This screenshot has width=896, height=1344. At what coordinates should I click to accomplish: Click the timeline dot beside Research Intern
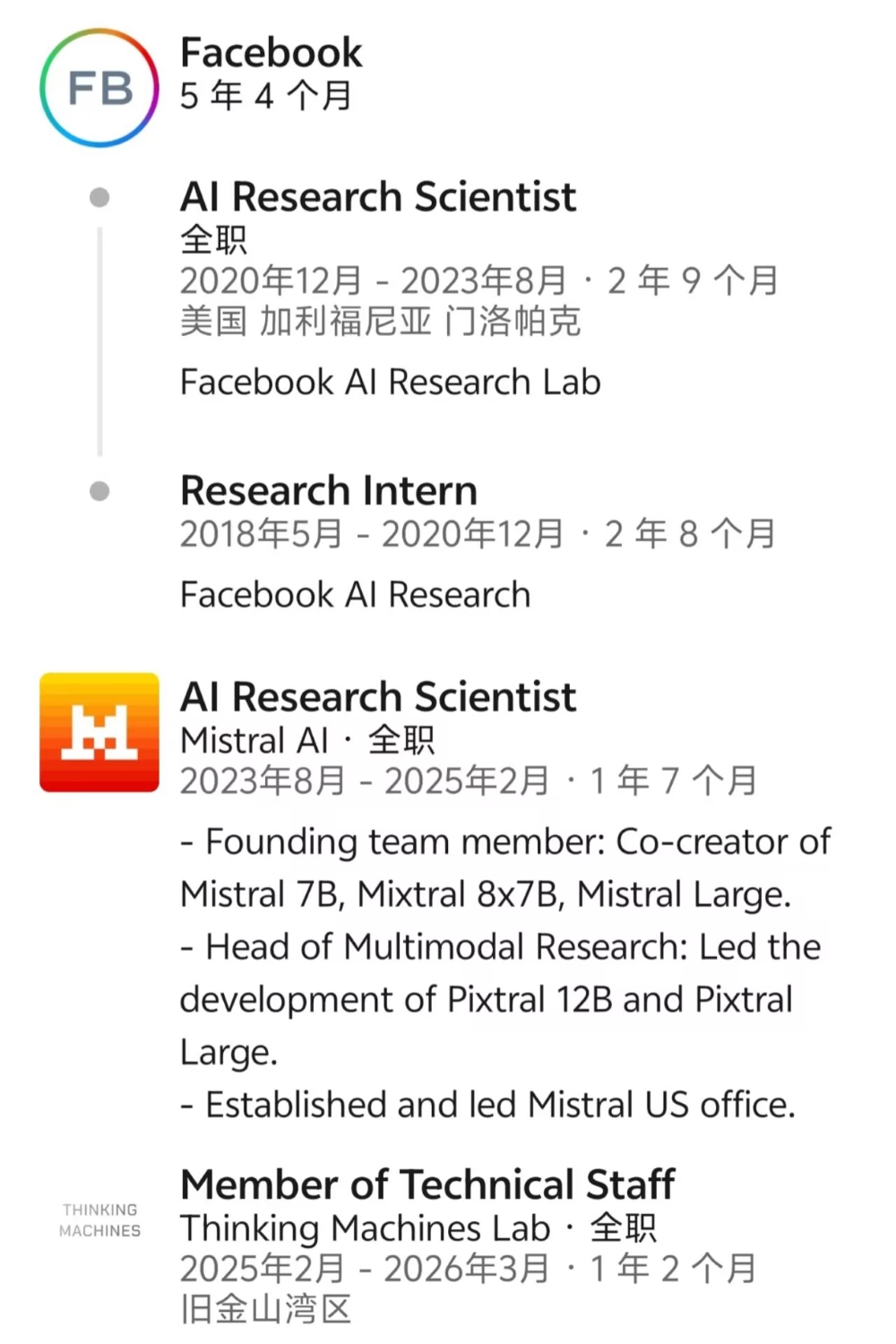pos(99,491)
